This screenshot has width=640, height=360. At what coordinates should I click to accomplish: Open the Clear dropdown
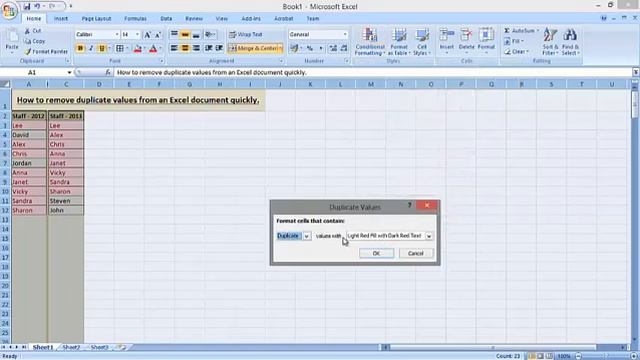tap(517, 52)
